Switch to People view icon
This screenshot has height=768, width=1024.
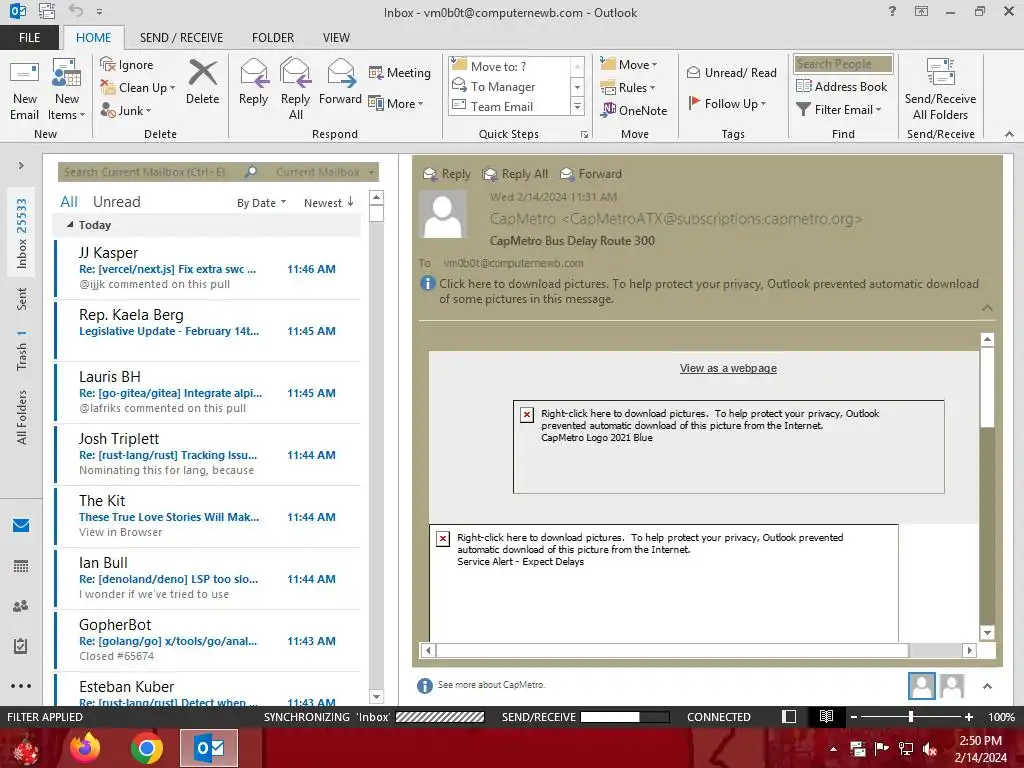coord(21,606)
